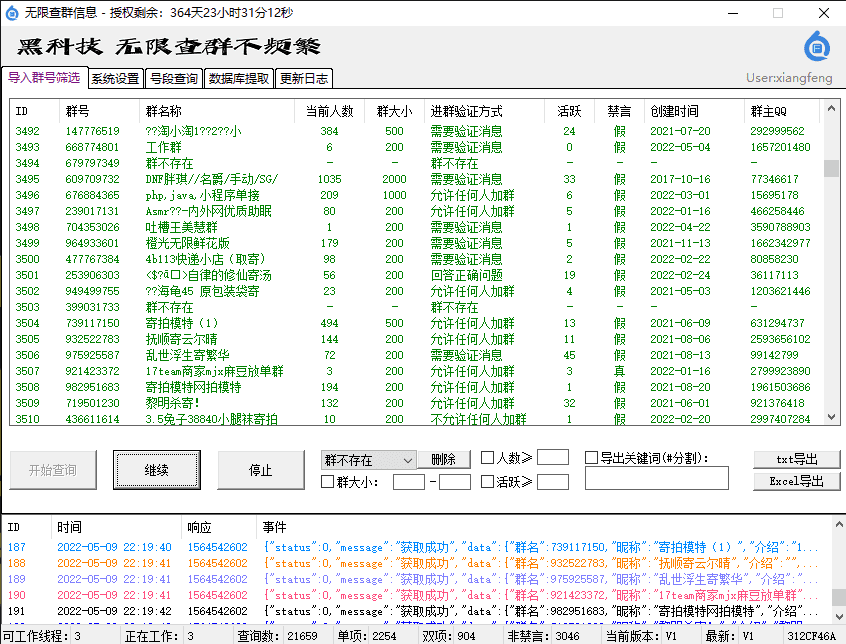
Task: Enable the 导出关键词 checkbox
Action: pyautogui.click(x=591, y=458)
